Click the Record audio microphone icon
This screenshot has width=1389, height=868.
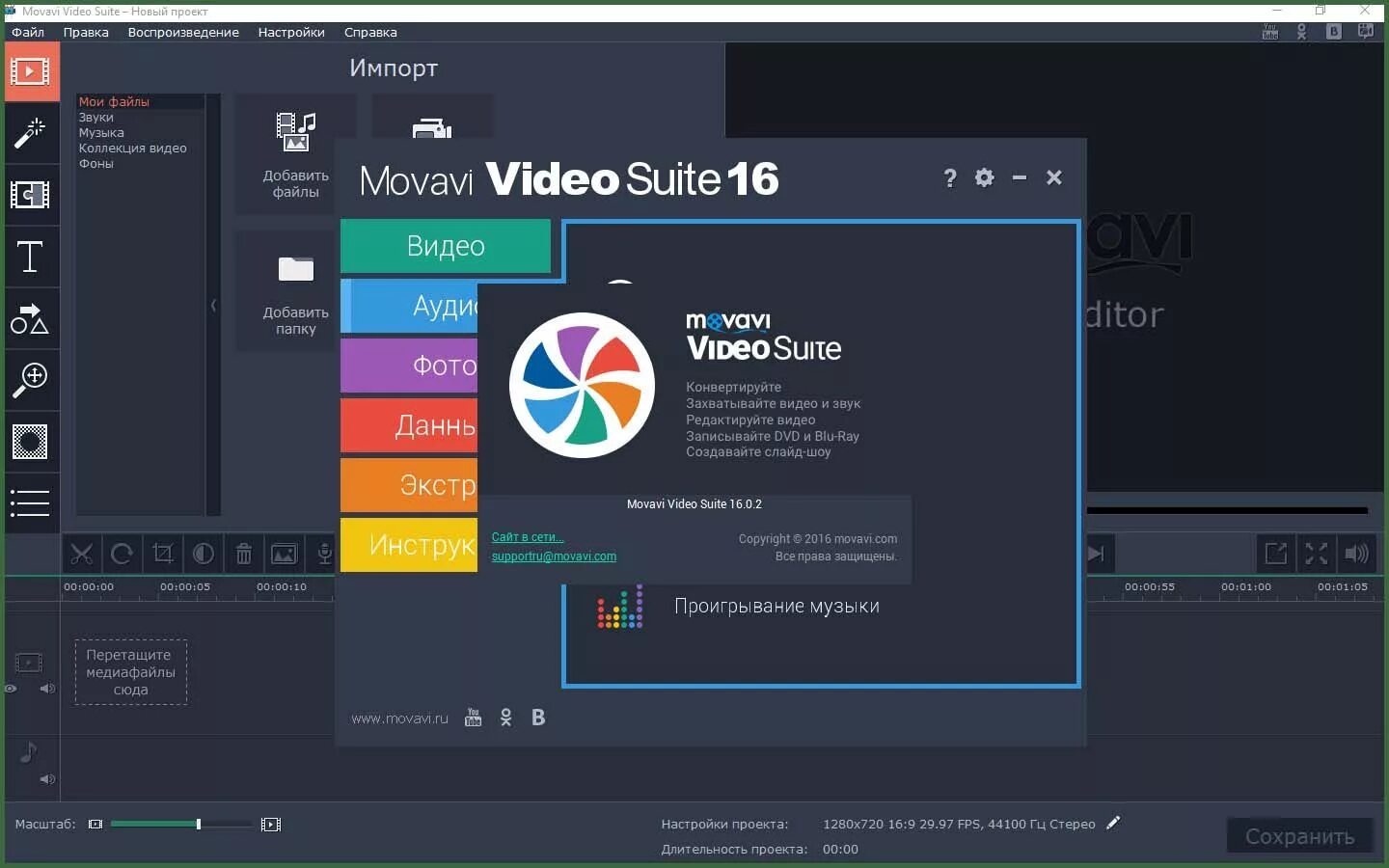click(324, 554)
